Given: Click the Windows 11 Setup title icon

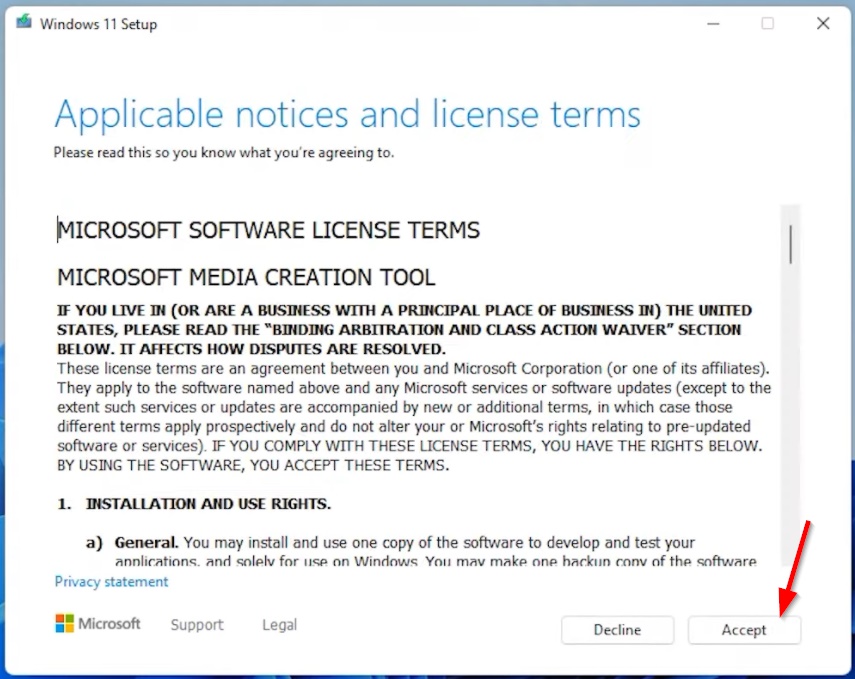Looking at the screenshot, I should (x=23, y=22).
